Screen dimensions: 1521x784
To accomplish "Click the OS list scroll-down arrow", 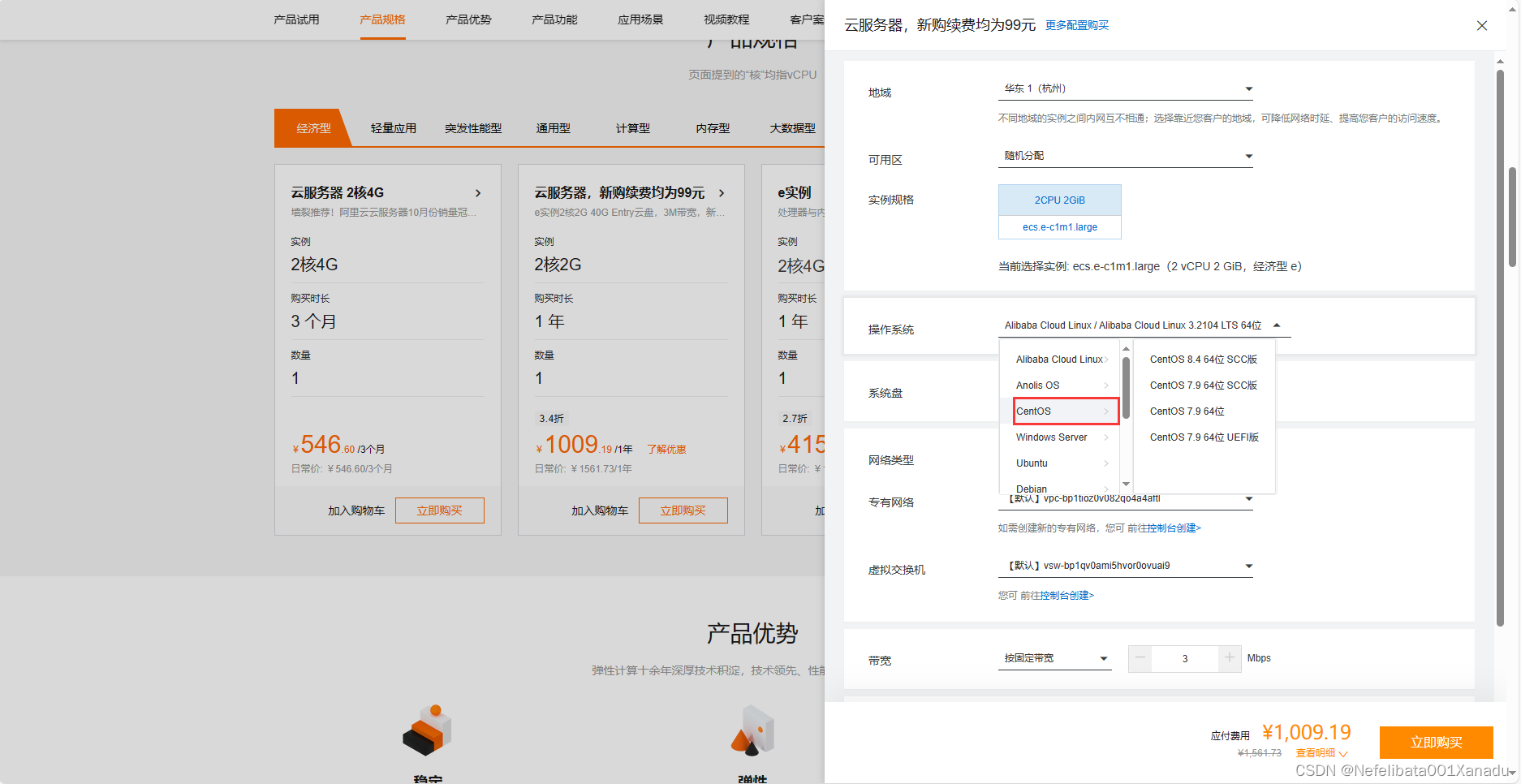I will pos(1126,484).
